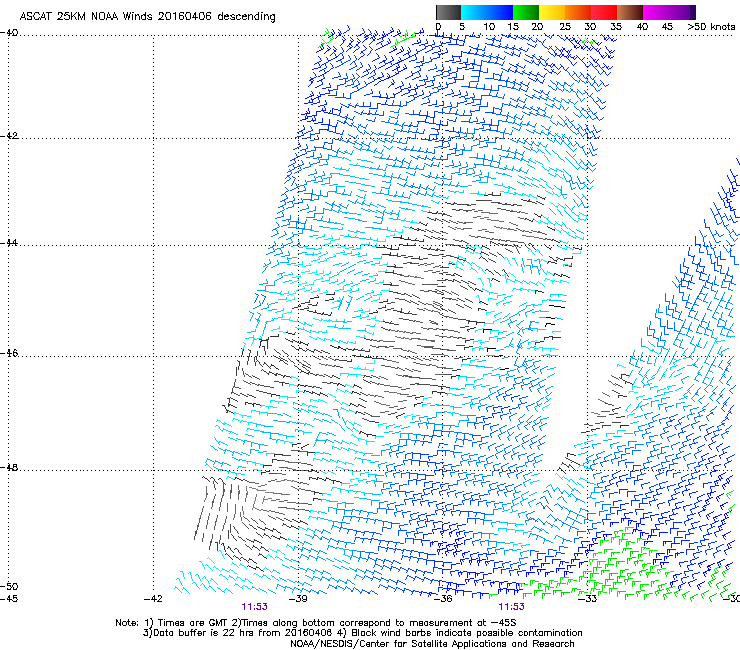Click the orange 25-30 knots legend segment

tap(578, 12)
